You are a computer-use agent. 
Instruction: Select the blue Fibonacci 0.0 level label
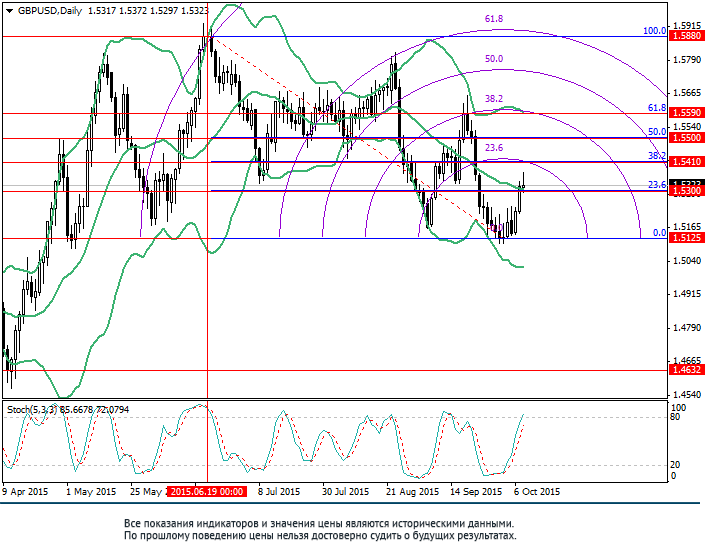[x=660, y=233]
